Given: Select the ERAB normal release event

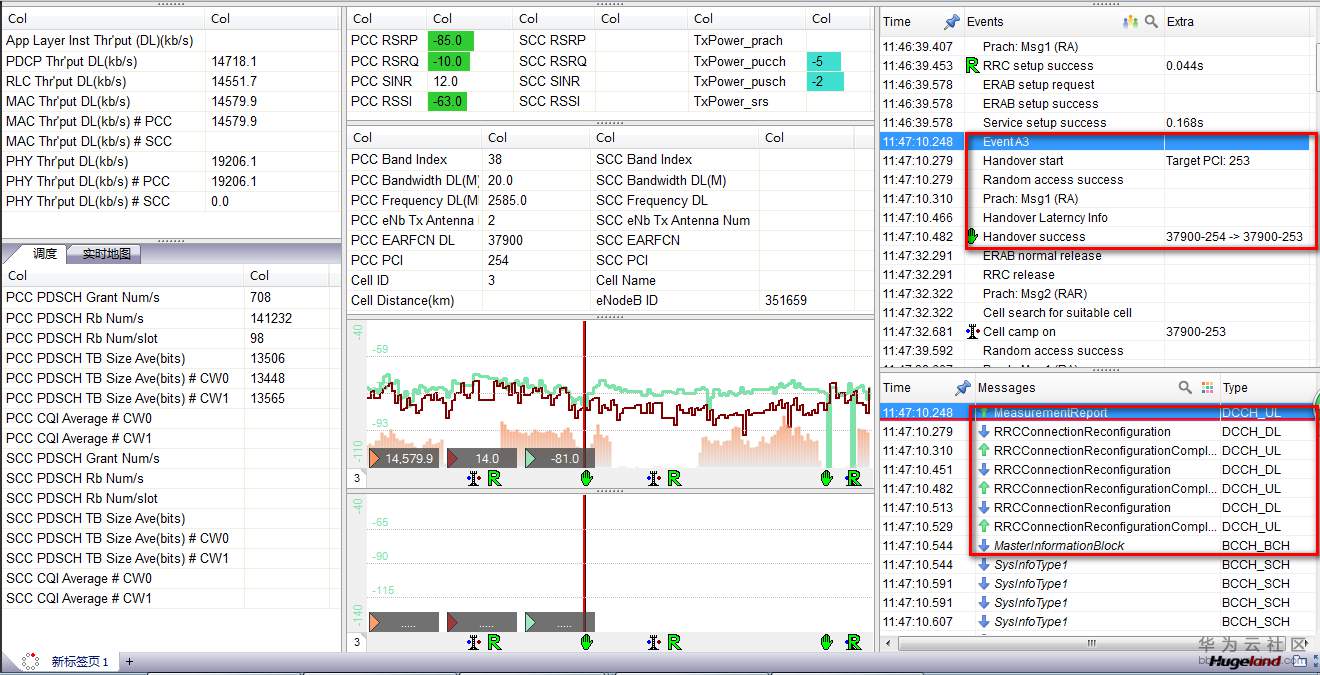Looking at the screenshot, I should (1094, 256).
